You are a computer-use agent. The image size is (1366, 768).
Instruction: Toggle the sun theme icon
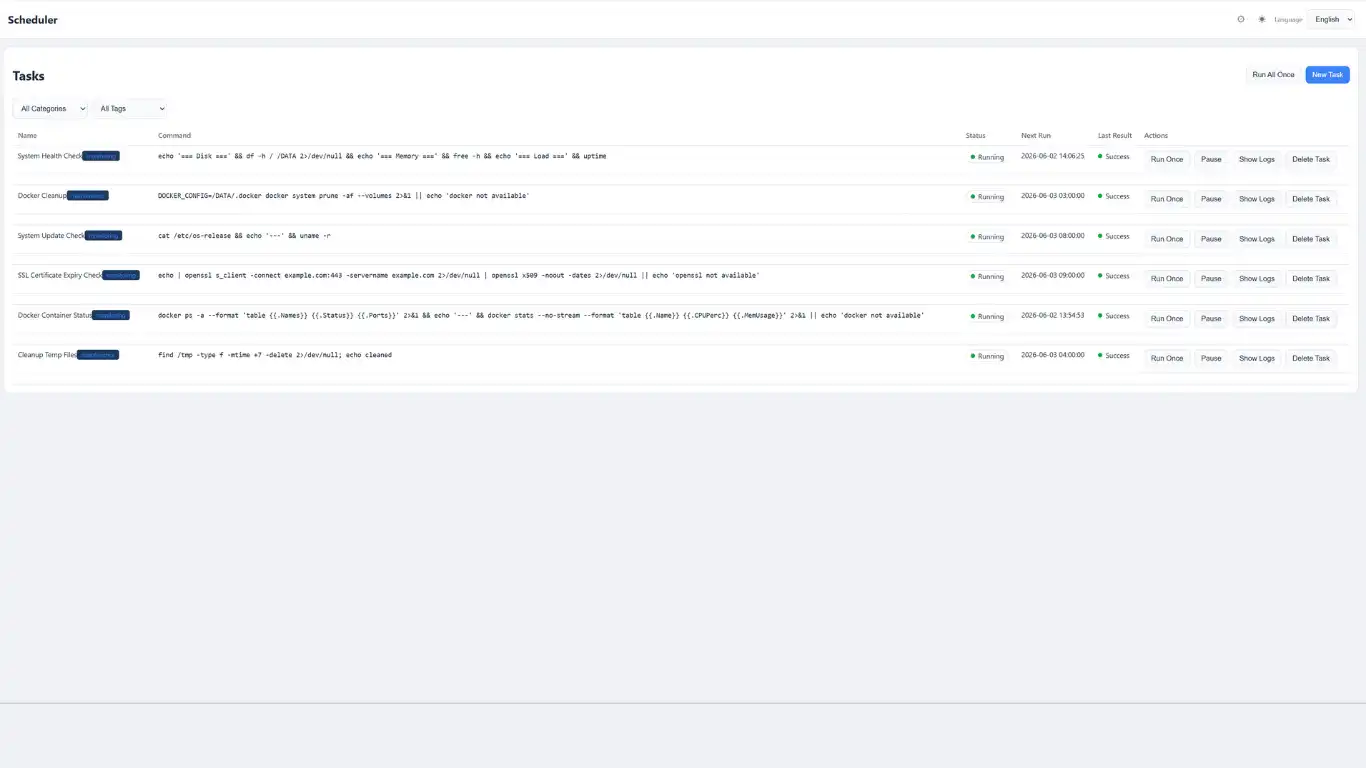(1262, 19)
